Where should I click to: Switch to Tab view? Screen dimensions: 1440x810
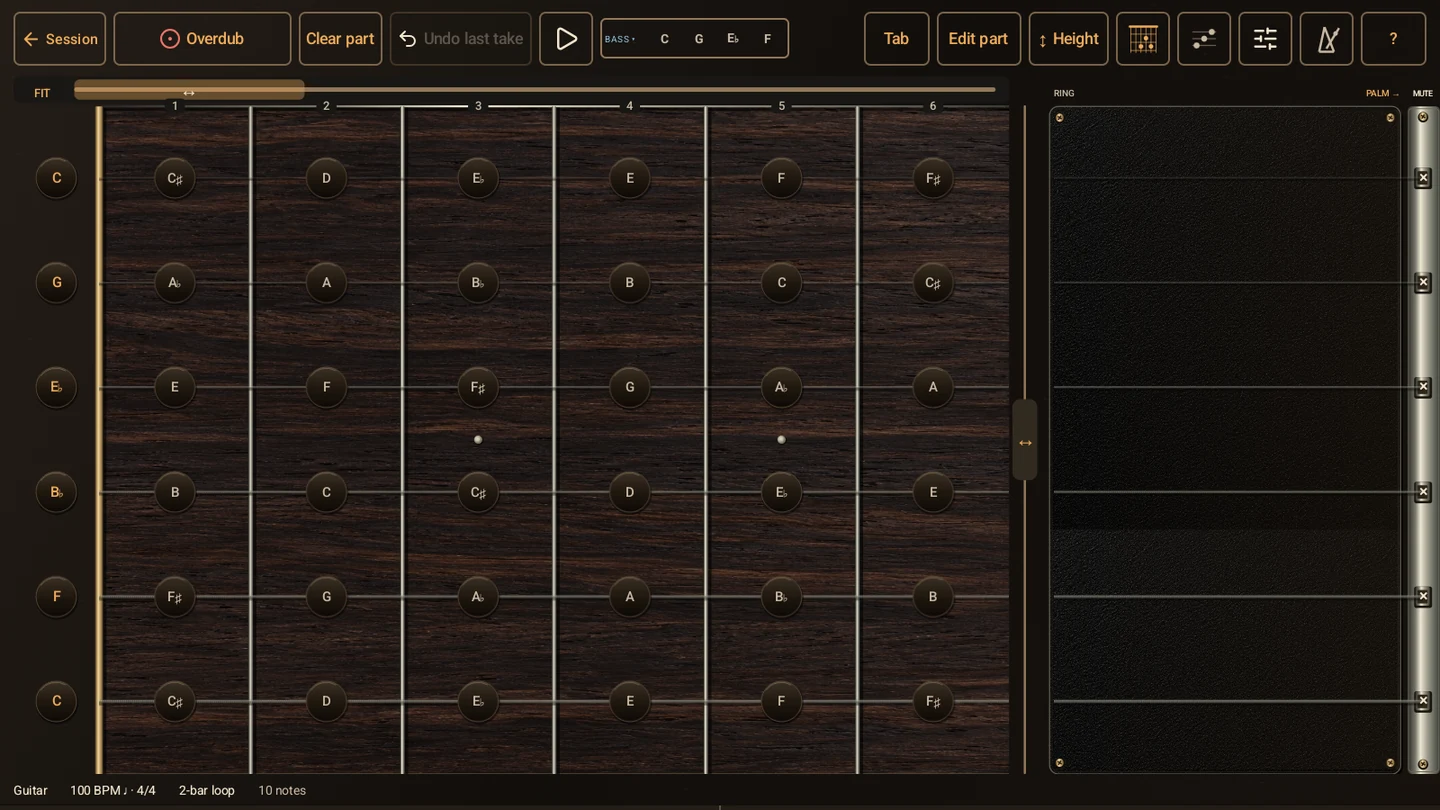click(896, 39)
